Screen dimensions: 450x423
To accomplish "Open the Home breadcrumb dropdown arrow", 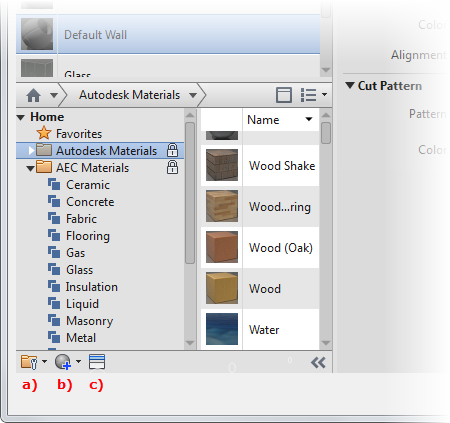I will point(54,95).
